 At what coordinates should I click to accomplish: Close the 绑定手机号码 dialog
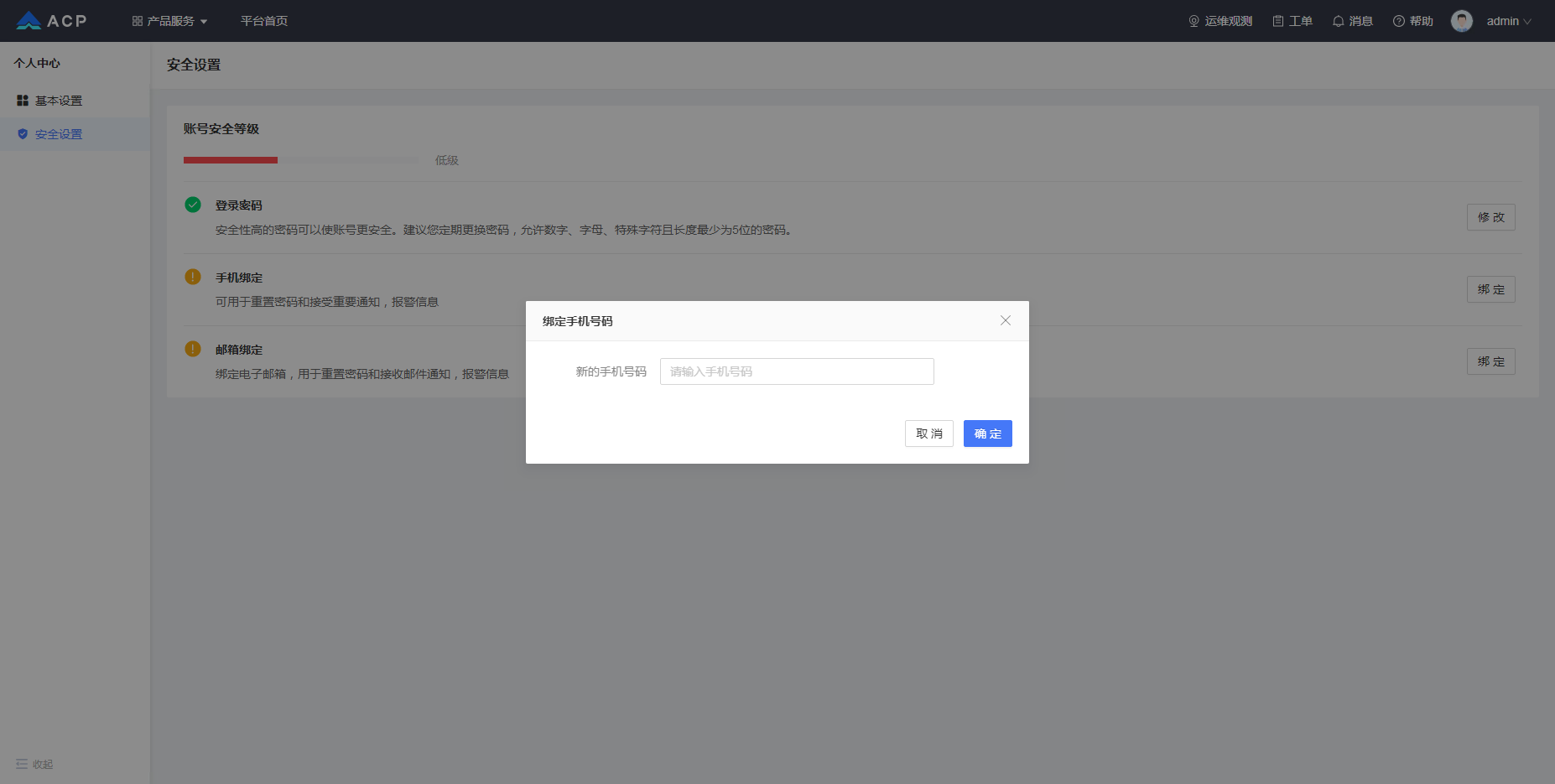[1006, 320]
